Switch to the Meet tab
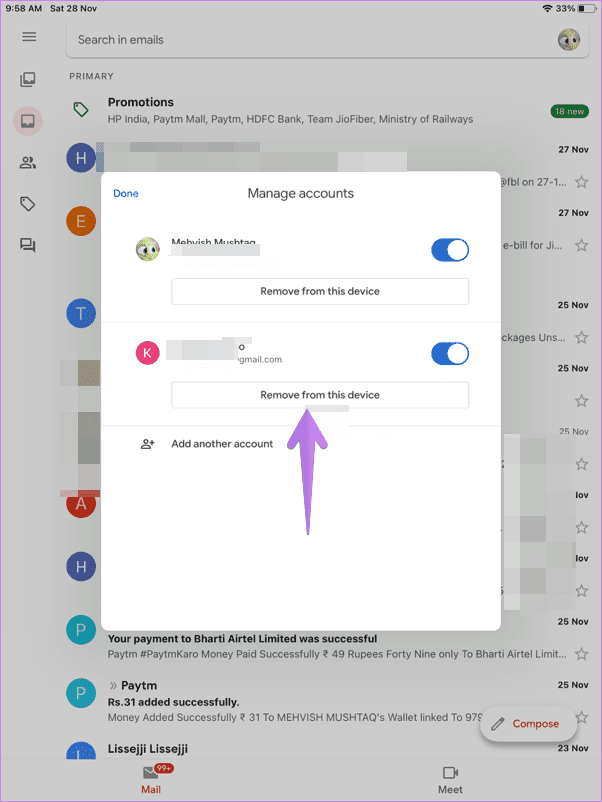Screen dimensions: 602x802 click(450, 780)
